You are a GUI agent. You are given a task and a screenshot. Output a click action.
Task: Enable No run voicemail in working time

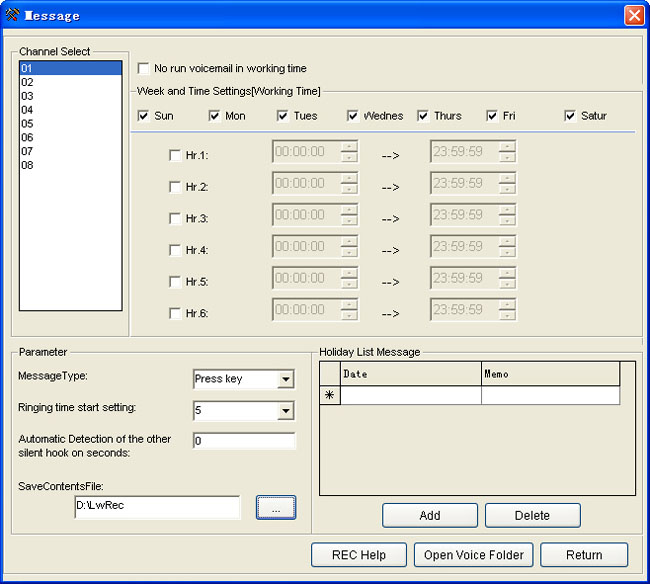pos(145,69)
